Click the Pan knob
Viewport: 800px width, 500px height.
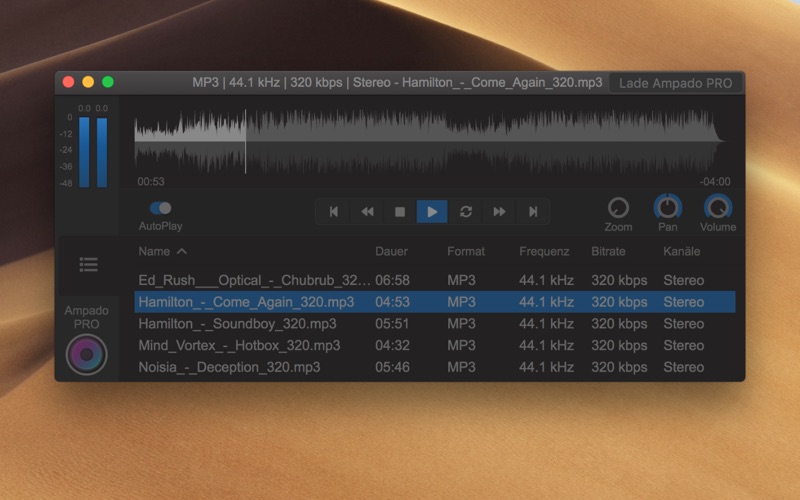tap(667, 207)
